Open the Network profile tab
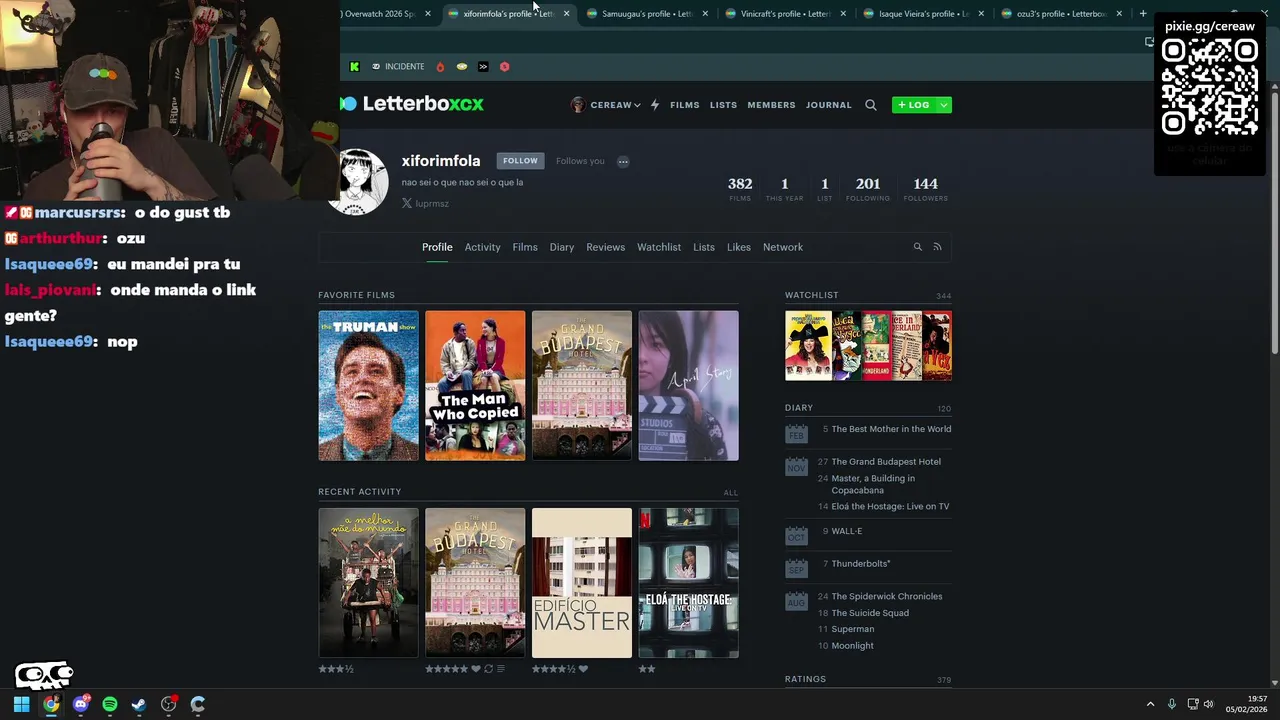Viewport: 1280px width, 720px height. click(x=783, y=247)
